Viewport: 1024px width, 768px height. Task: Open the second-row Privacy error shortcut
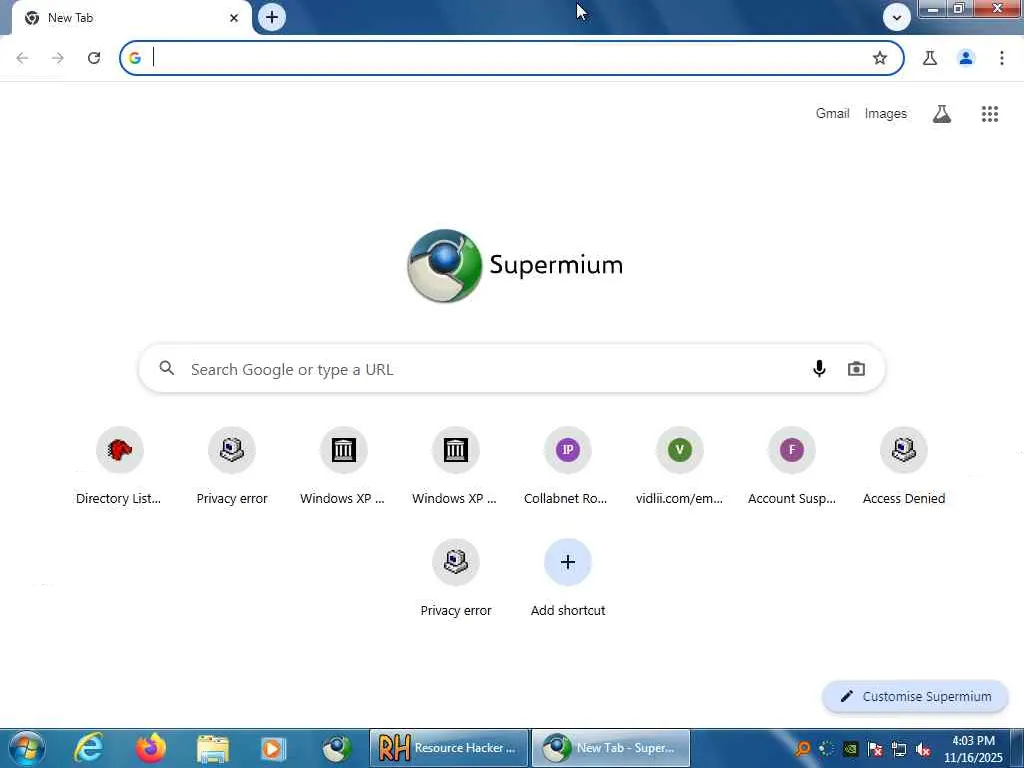pos(456,578)
